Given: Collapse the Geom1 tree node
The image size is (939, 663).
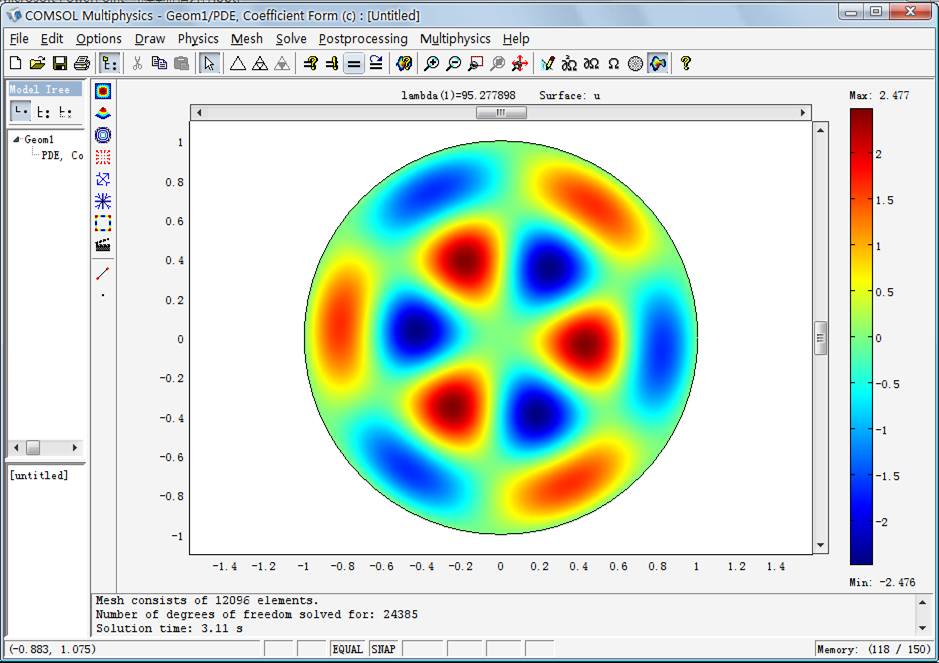Looking at the screenshot, I should pyautogui.click(x=16, y=140).
